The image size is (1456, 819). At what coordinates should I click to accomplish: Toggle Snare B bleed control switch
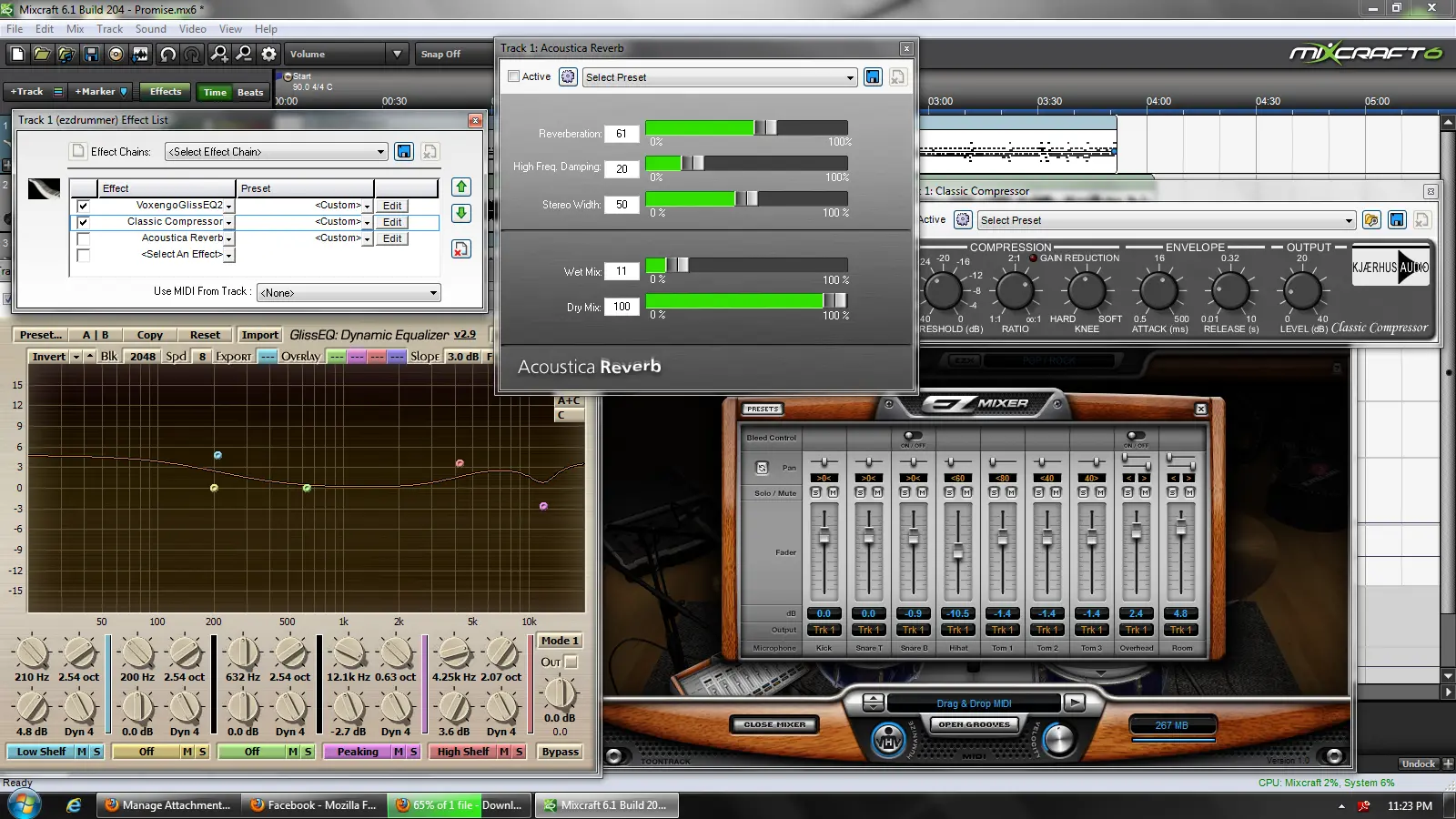pyautogui.click(x=913, y=436)
